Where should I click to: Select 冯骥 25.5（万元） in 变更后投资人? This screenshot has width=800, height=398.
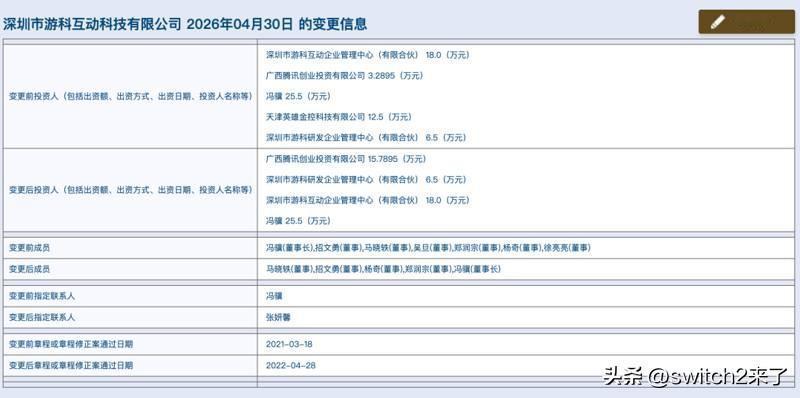tap(298, 221)
